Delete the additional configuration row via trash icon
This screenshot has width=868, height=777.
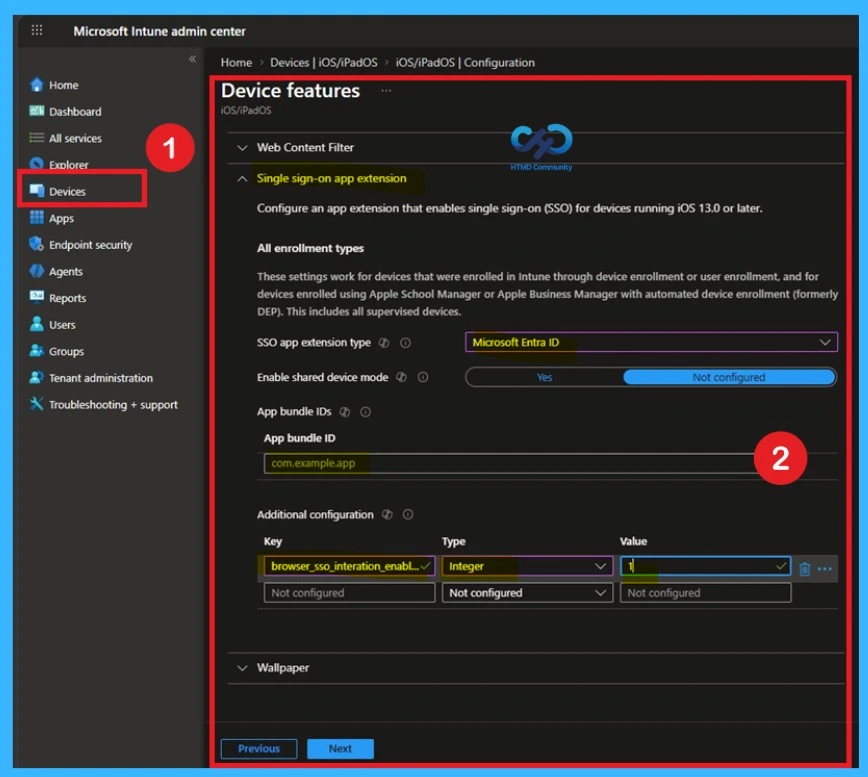806,567
